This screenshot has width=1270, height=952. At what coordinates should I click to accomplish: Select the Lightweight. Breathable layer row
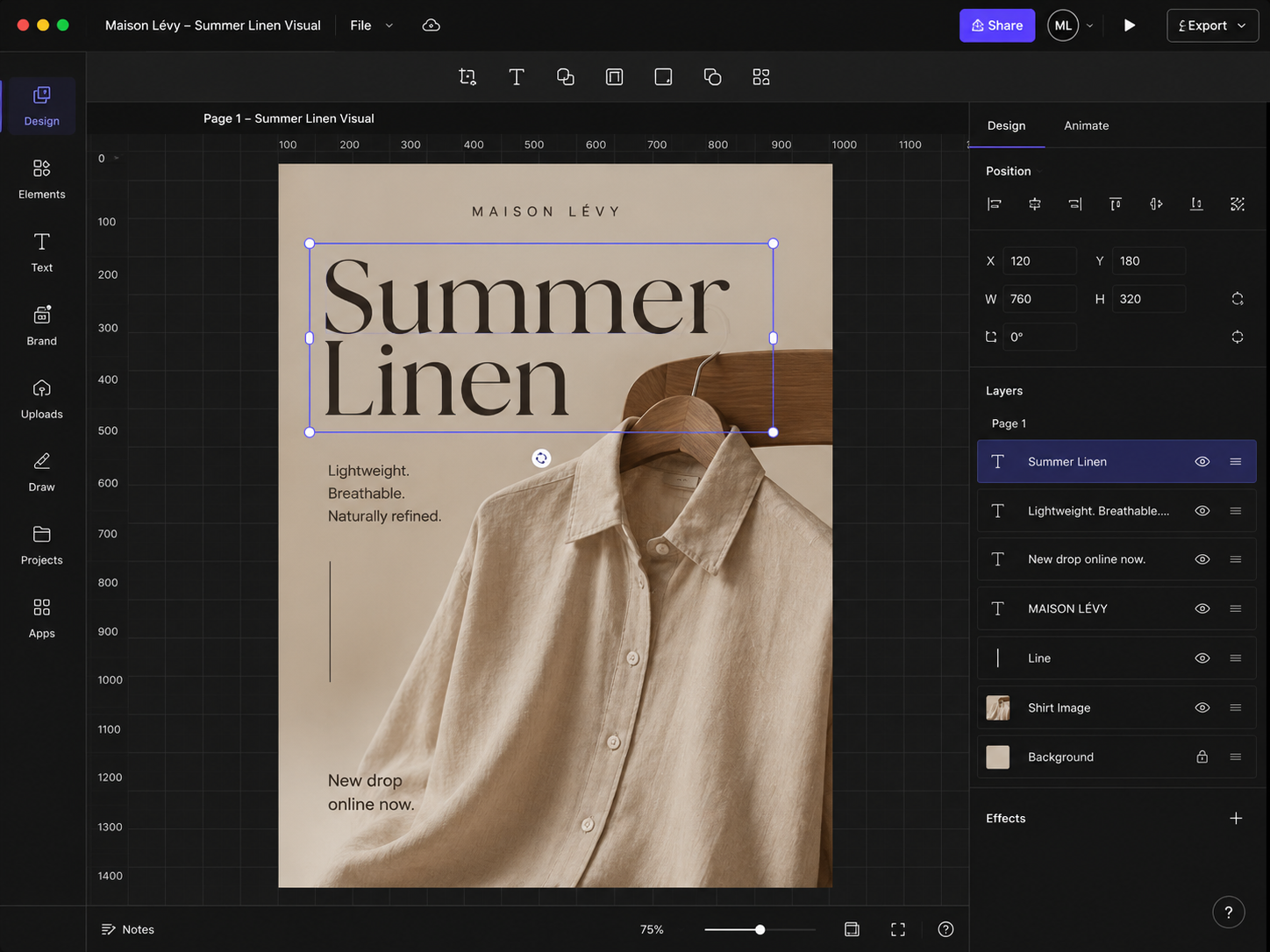click(x=1117, y=511)
